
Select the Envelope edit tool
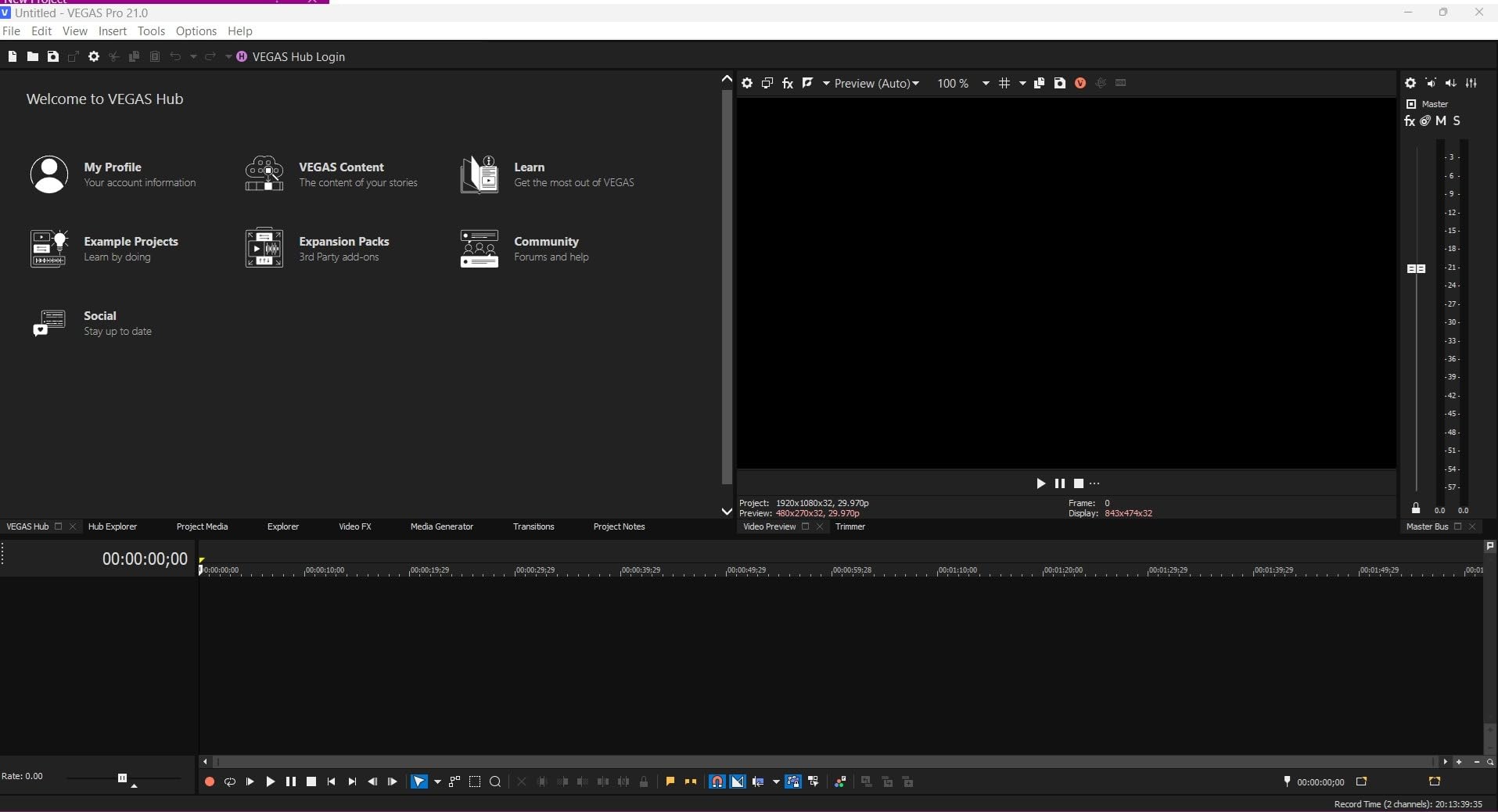[454, 781]
